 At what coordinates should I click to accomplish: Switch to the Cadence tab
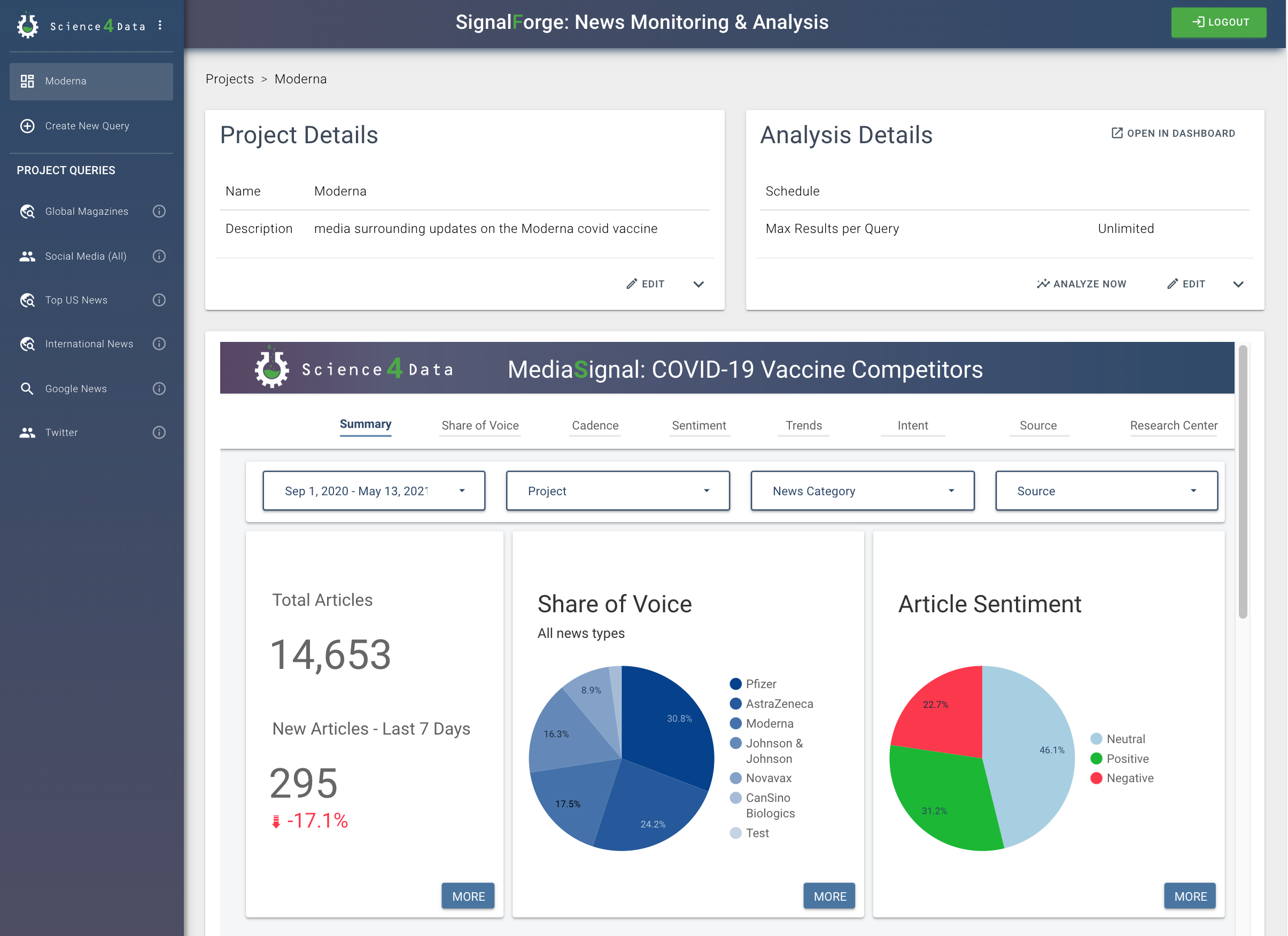click(x=595, y=426)
